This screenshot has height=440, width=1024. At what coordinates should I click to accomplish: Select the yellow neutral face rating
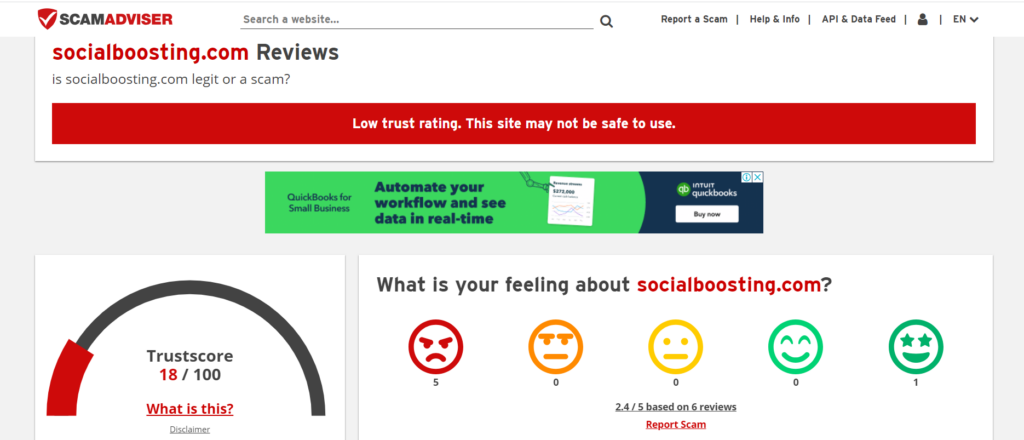tap(675, 347)
